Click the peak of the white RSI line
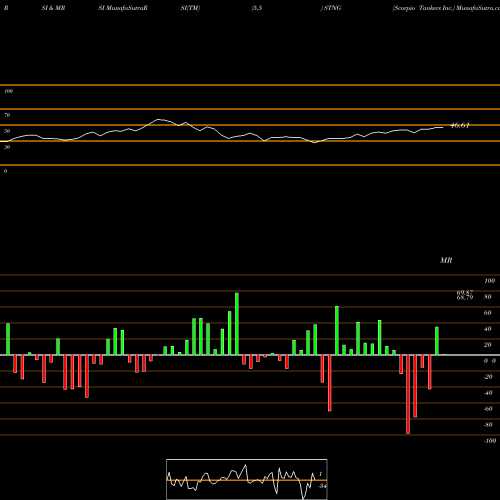 coord(159,119)
